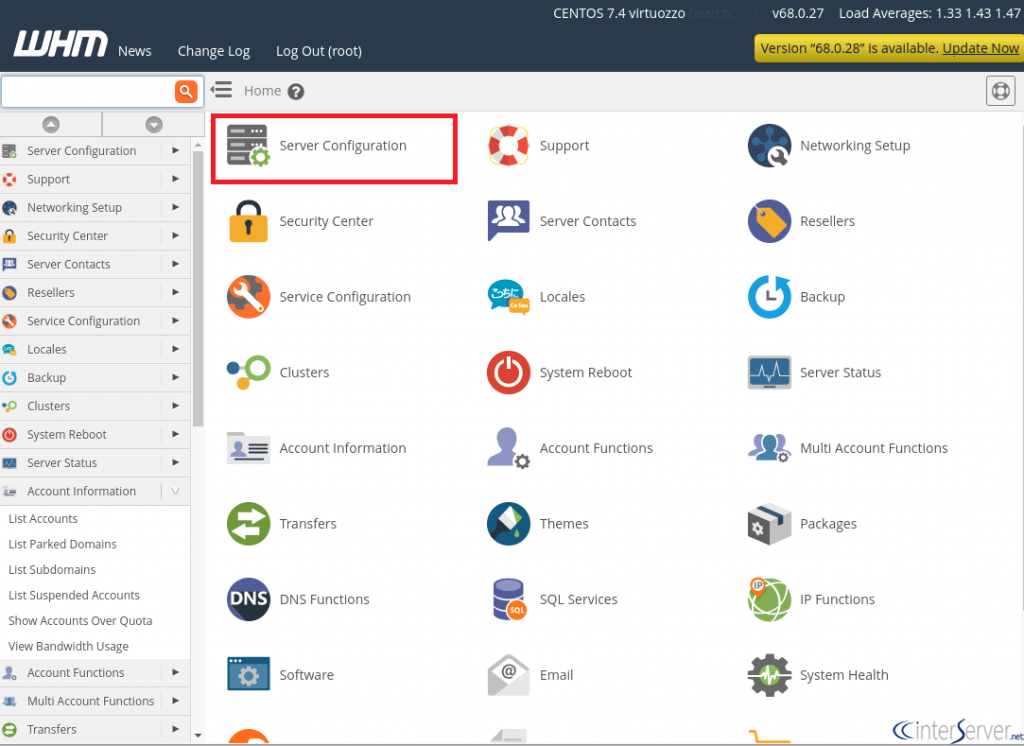
Task: Open the Locales speech bubble icon
Action: (508, 297)
